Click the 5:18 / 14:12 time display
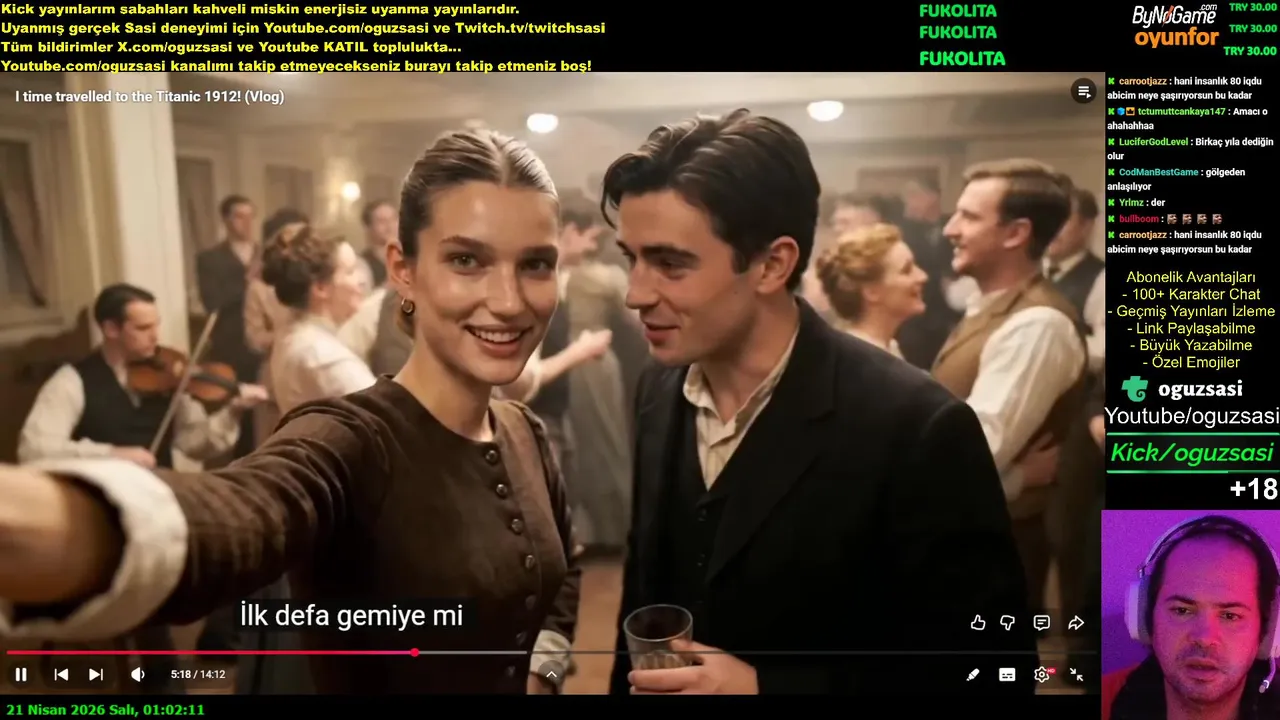The height and width of the screenshot is (720, 1280). click(x=198, y=675)
